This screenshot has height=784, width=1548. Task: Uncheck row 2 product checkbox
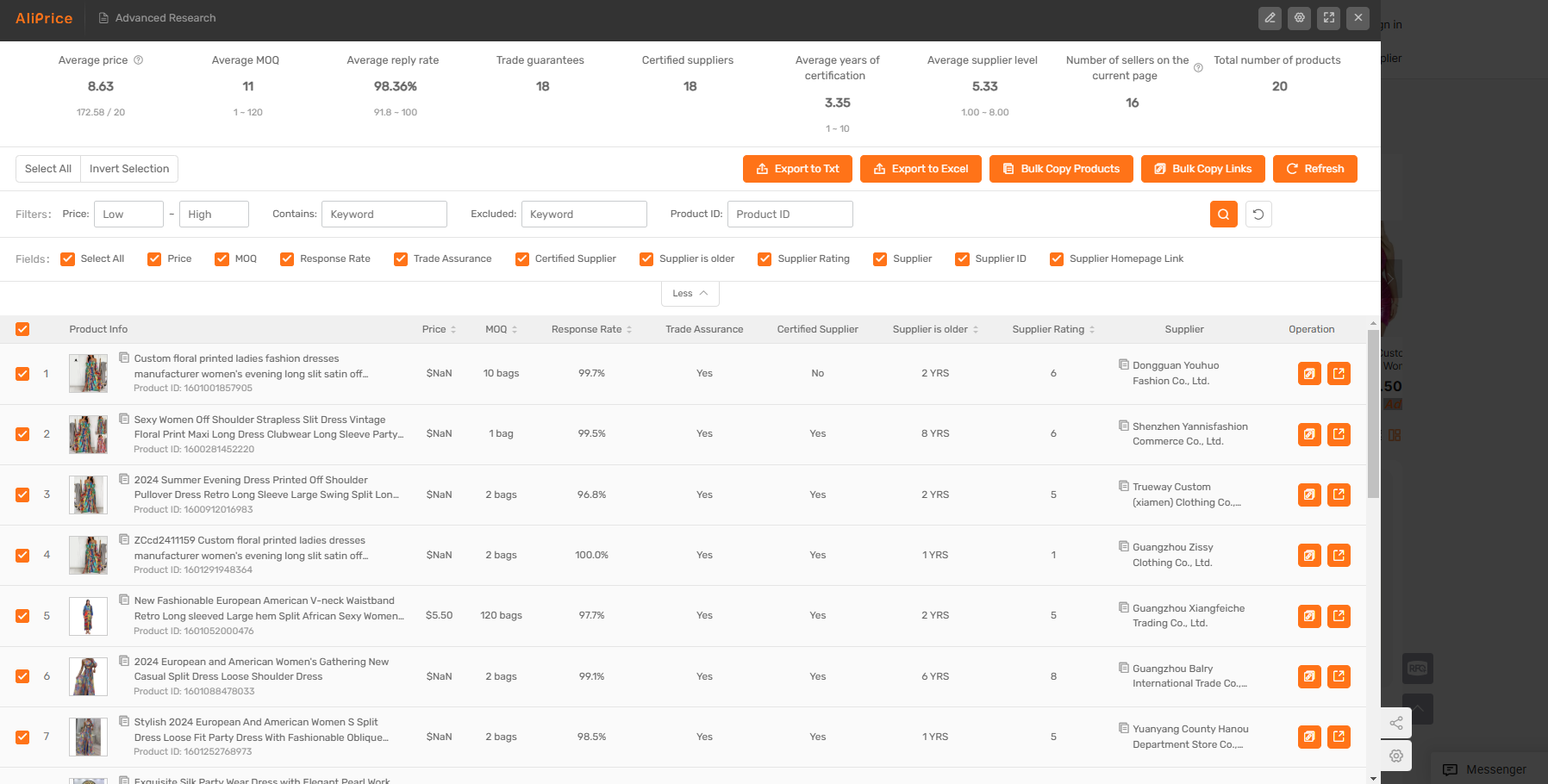pyautogui.click(x=22, y=434)
